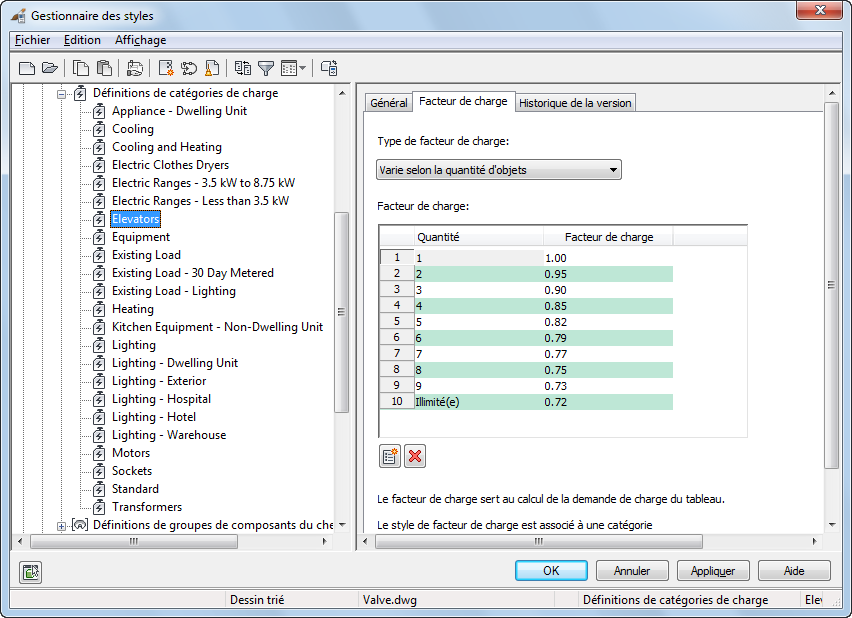Click the Quantité column header

(x=478, y=237)
